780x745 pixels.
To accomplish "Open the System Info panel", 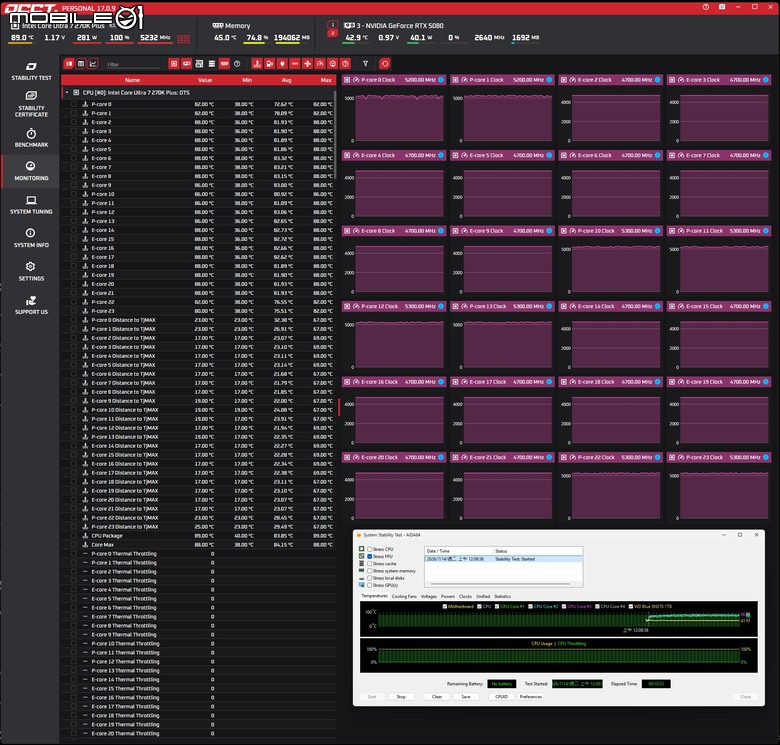I will click(x=31, y=238).
